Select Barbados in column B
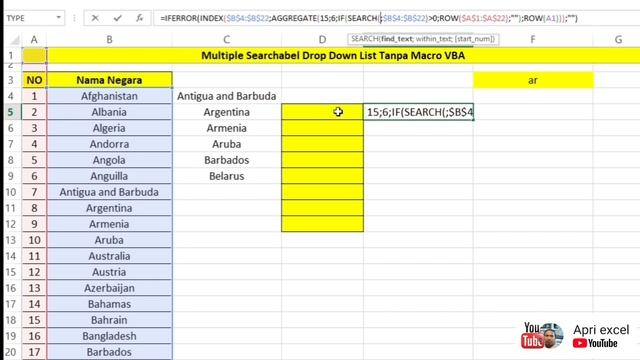This screenshot has height=360, width=640. [109, 352]
